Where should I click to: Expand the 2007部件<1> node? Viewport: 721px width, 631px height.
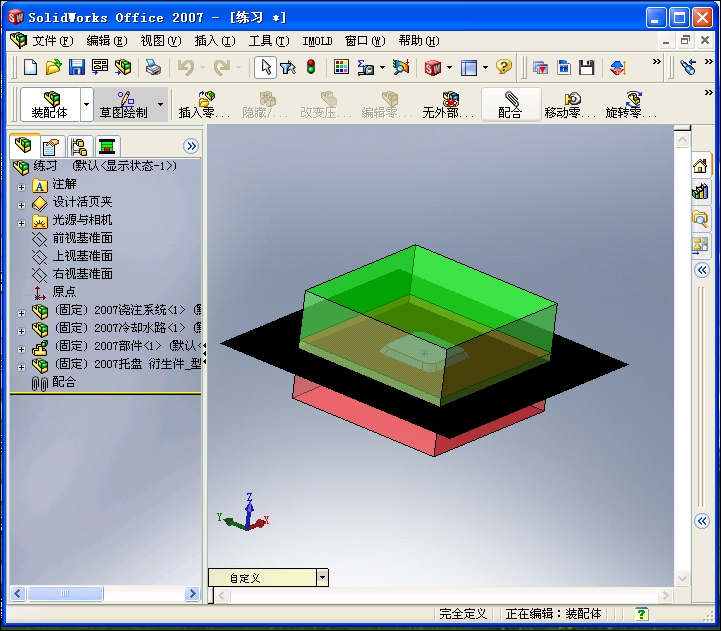(x=21, y=350)
